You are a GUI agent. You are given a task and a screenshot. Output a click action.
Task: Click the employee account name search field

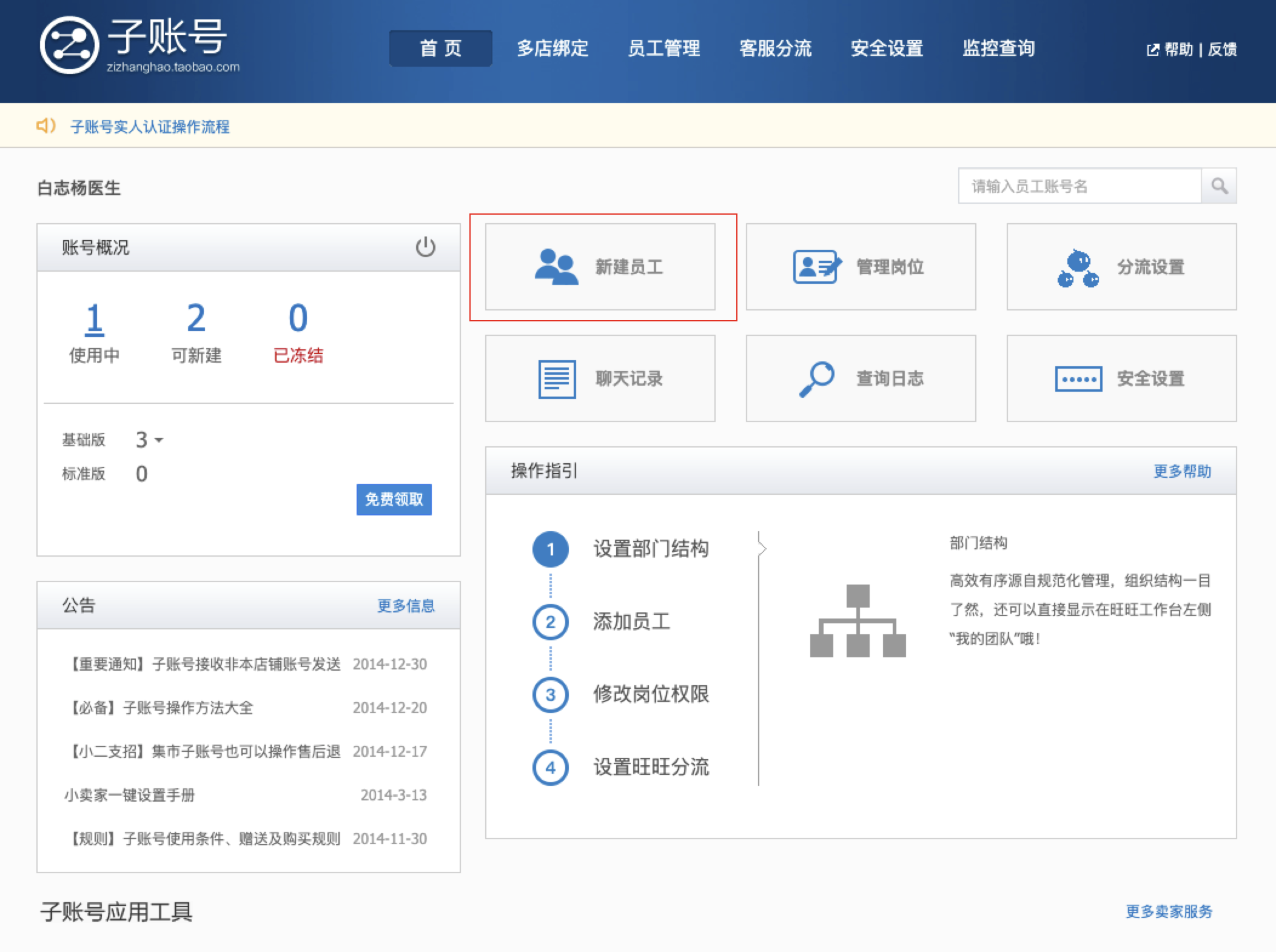(1080, 186)
